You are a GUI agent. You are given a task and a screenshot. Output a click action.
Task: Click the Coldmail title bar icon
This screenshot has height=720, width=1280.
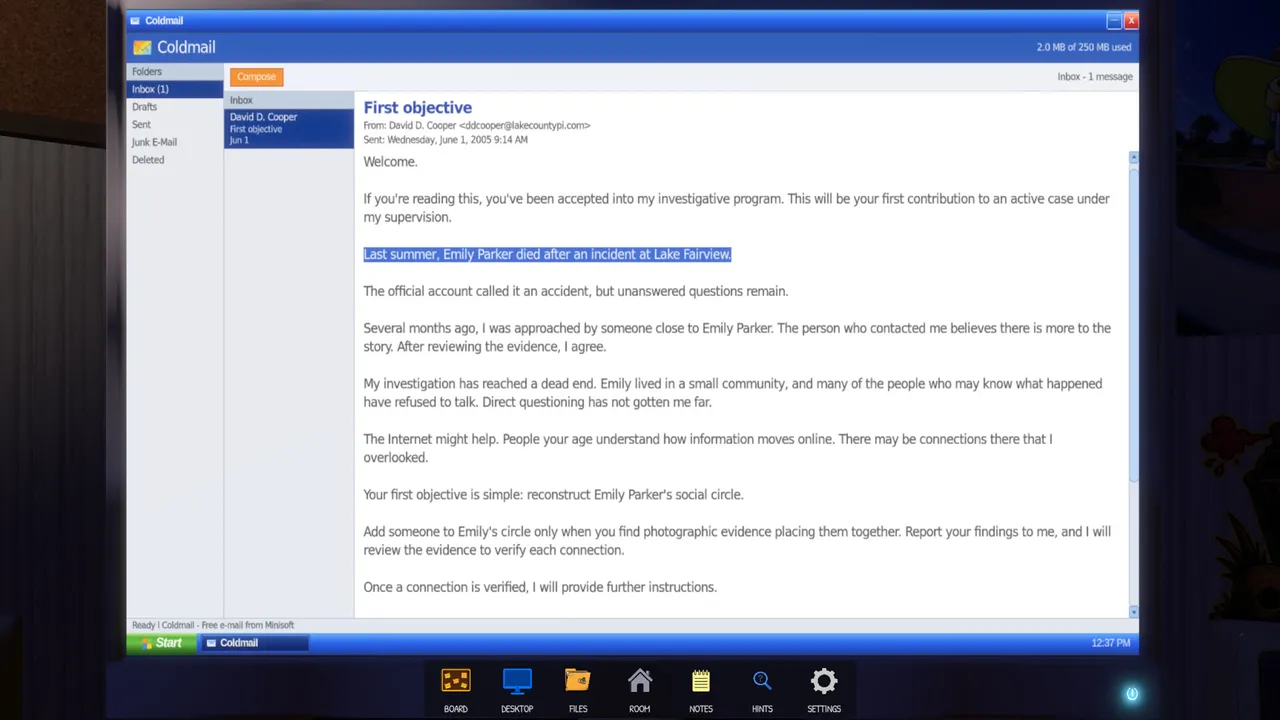point(135,20)
